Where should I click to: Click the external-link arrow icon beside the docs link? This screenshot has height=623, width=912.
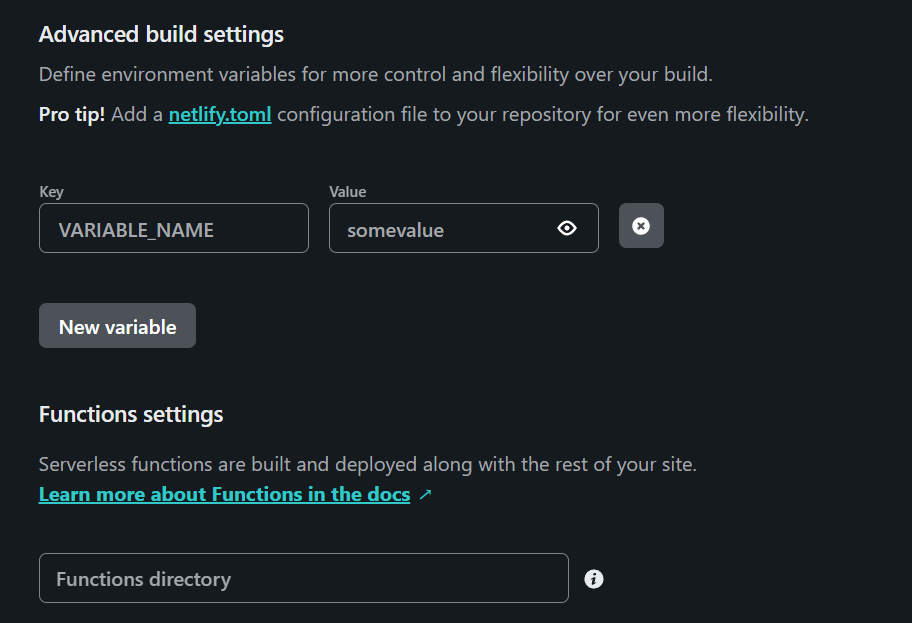pos(425,494)
